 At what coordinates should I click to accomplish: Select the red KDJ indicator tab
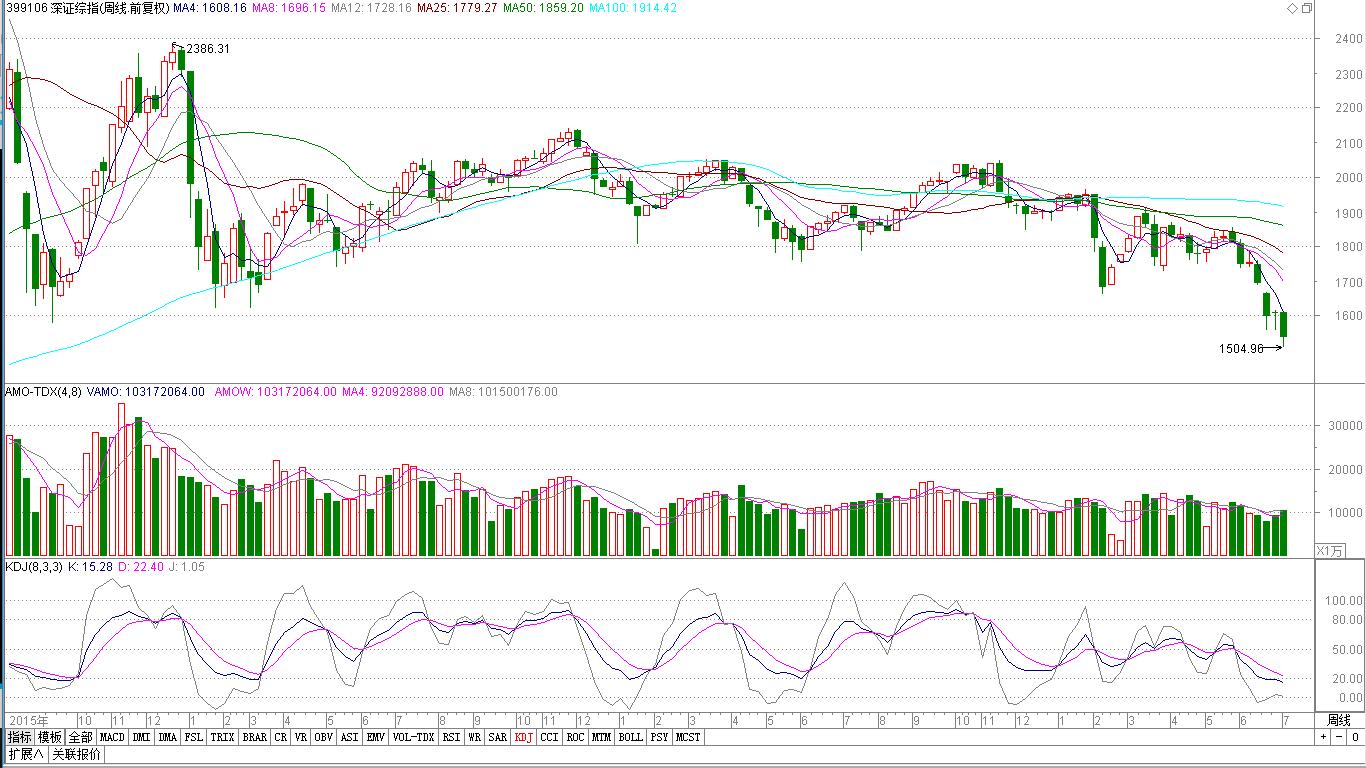[524, 737]
